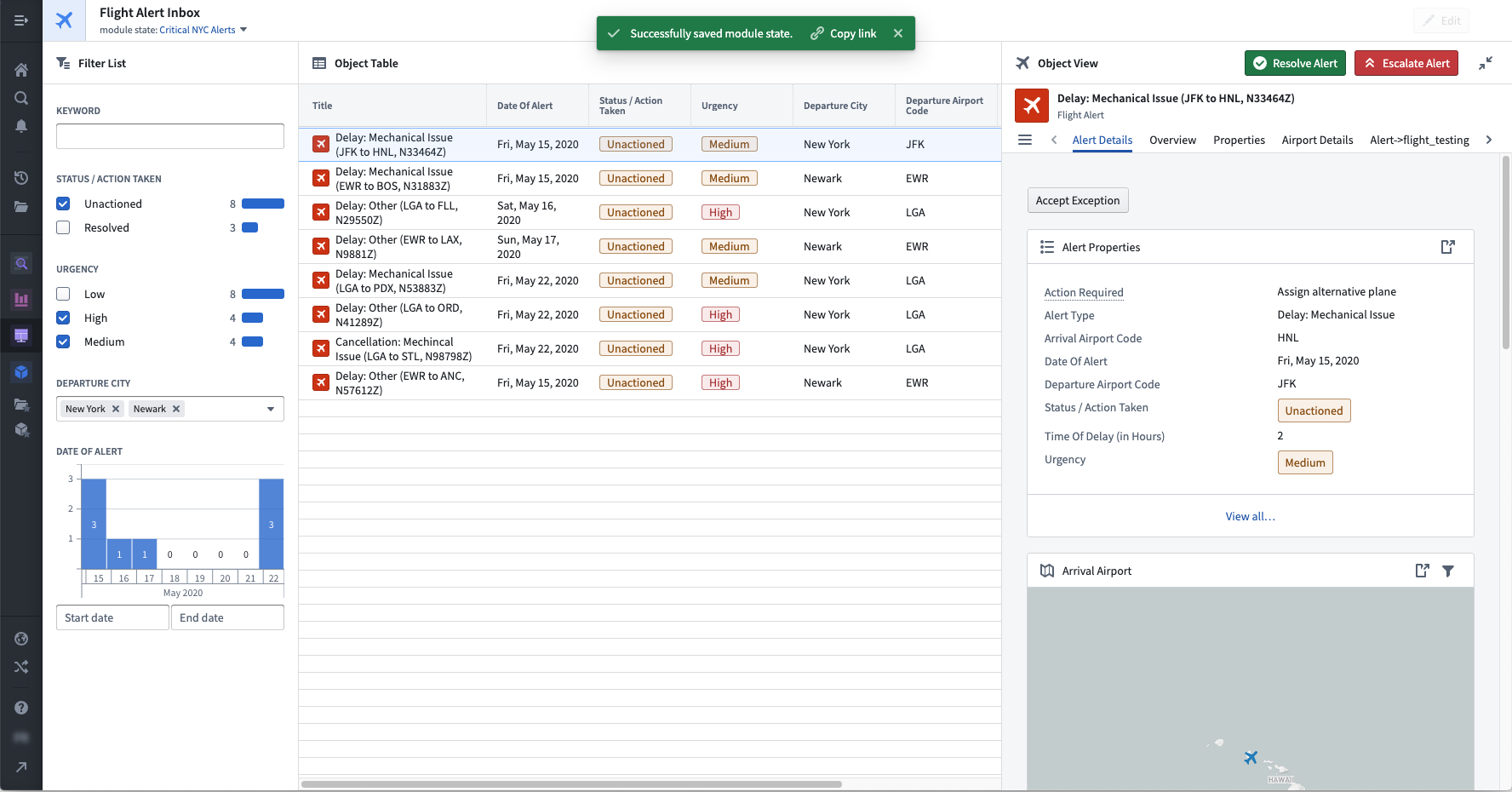This screenshot has width=1512, height=792.
Task: Open files folder icon in sidebar
Action: click(x=21, y=206)
